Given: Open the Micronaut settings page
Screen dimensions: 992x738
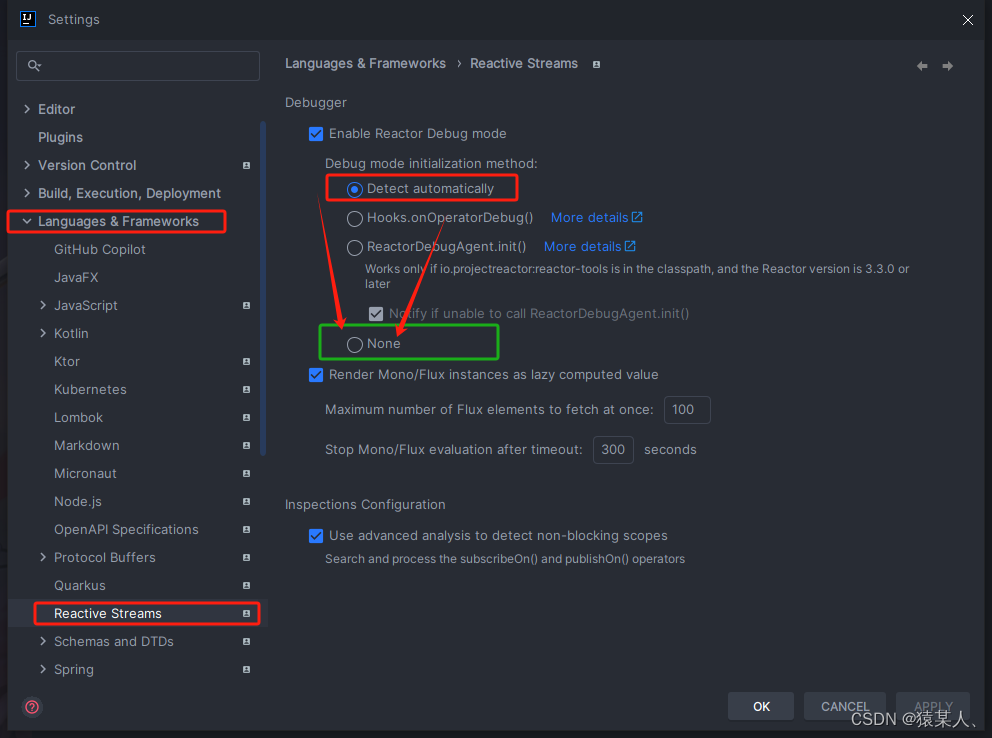Looking at the screenshot, I should pyautogui.click(x=85, y=474).
